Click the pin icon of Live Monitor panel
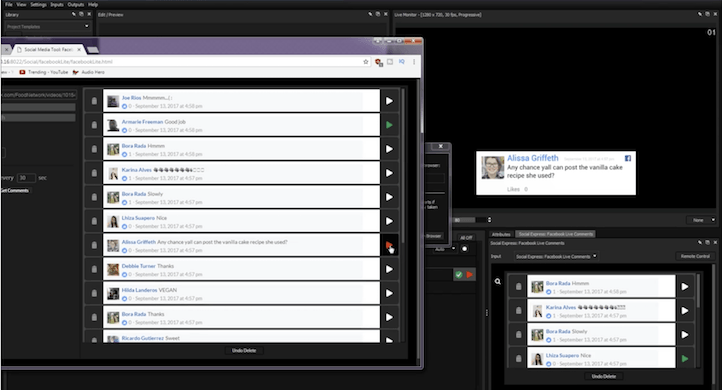Viewport: 722px width, 390px height. [x=700, y=14]
